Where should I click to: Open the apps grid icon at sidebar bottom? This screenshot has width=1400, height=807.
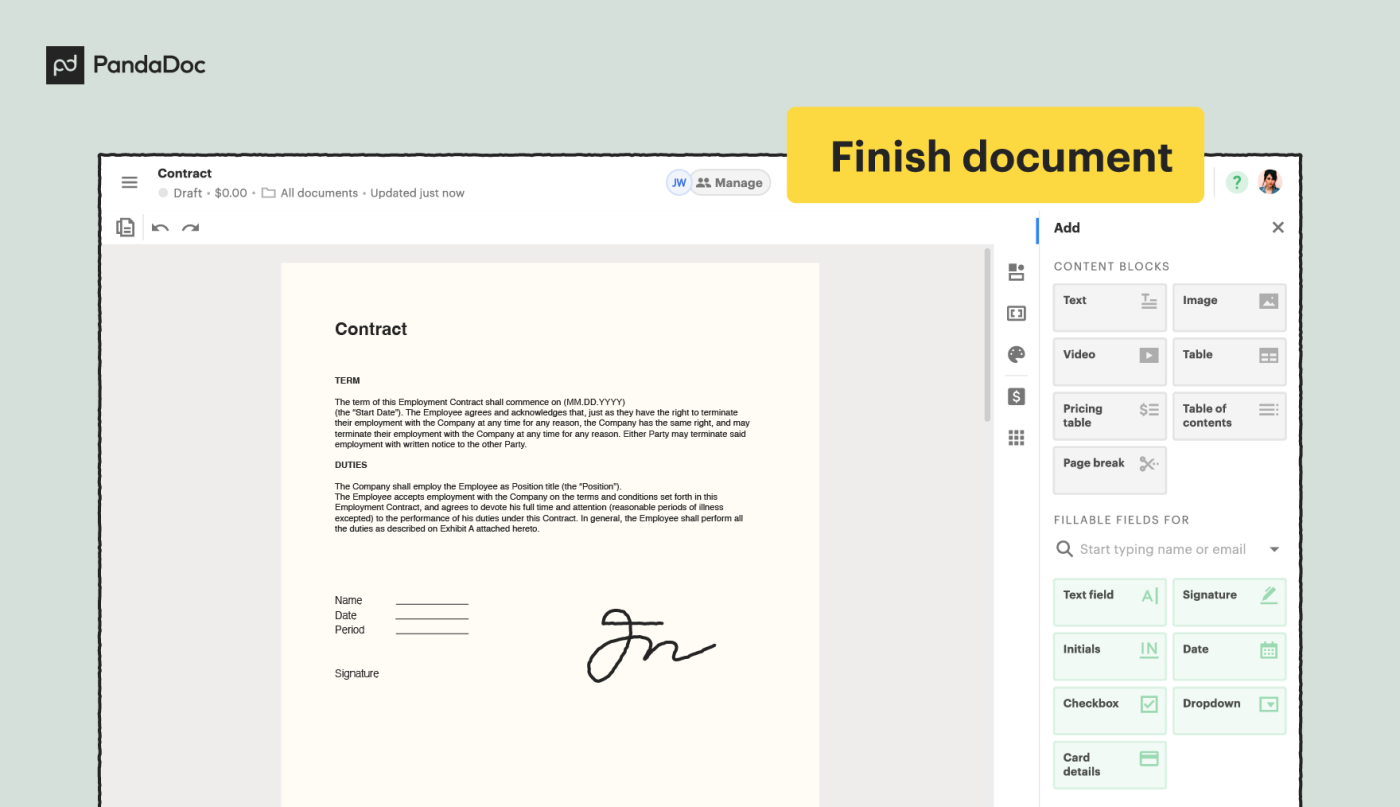click(x=1015, y=437)
